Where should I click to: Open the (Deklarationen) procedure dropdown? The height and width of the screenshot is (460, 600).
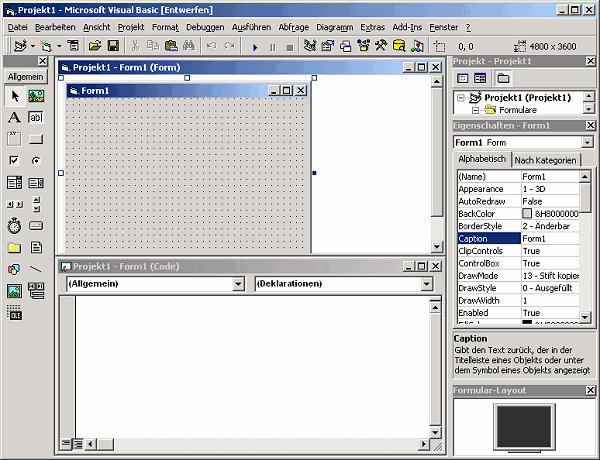click(x=427, y=284)
